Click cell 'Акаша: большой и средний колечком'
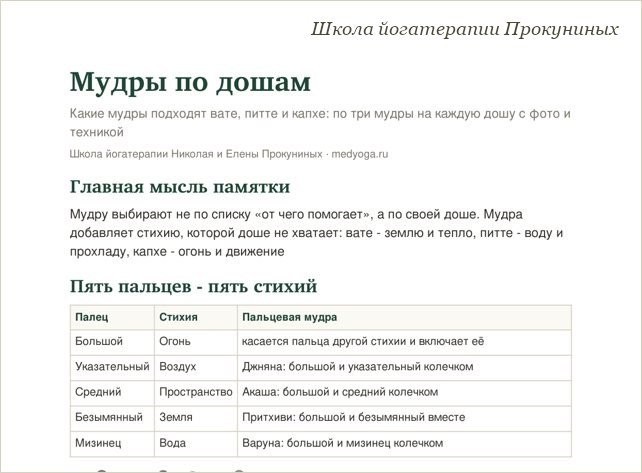 404,394
